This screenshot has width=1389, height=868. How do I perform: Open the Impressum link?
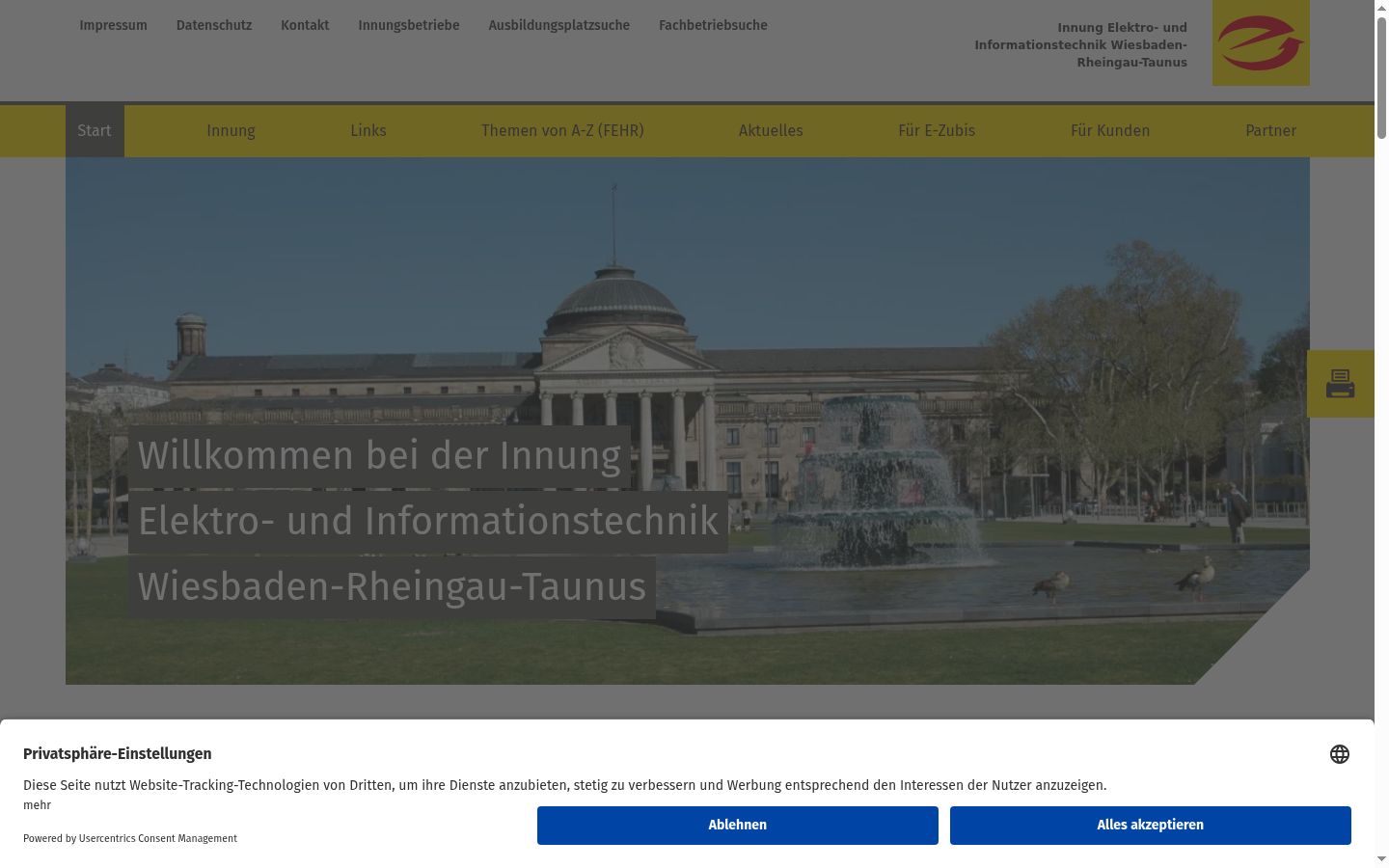(x=113, y=26)
